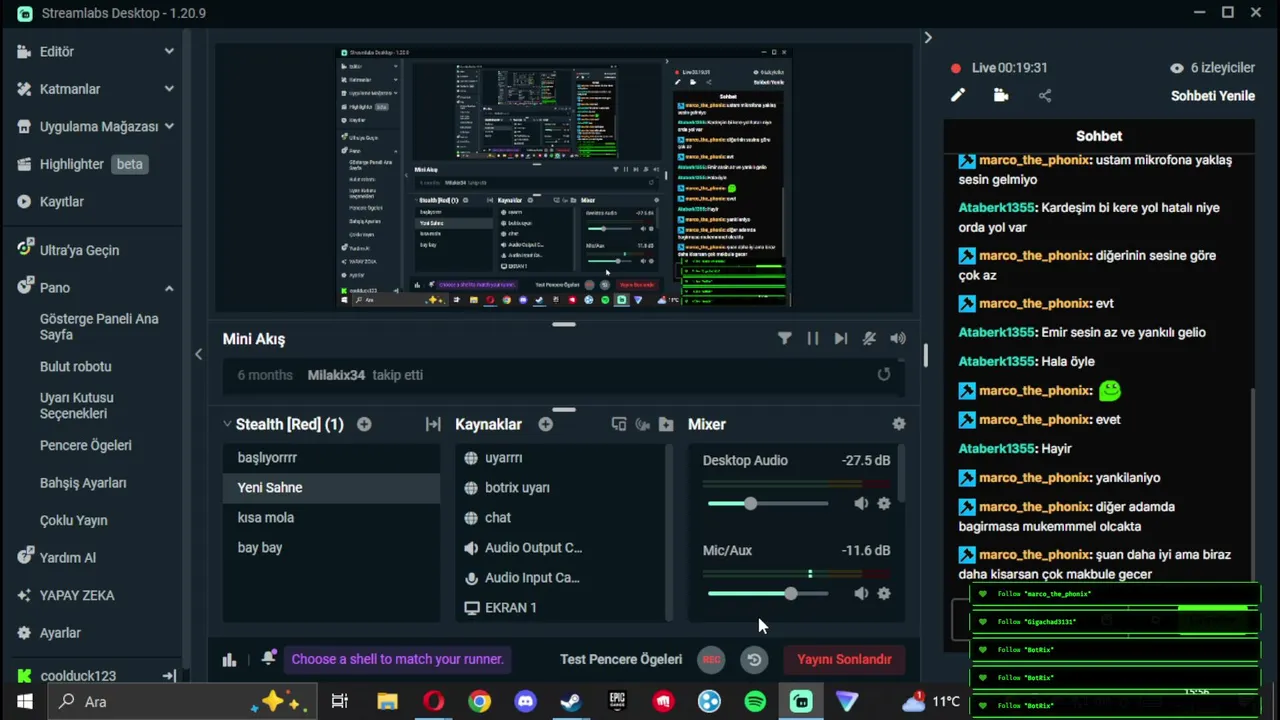Open Mixer settings gear at panel header
Viewport: 1280px width, 720px height.
(x=899, y=424)
